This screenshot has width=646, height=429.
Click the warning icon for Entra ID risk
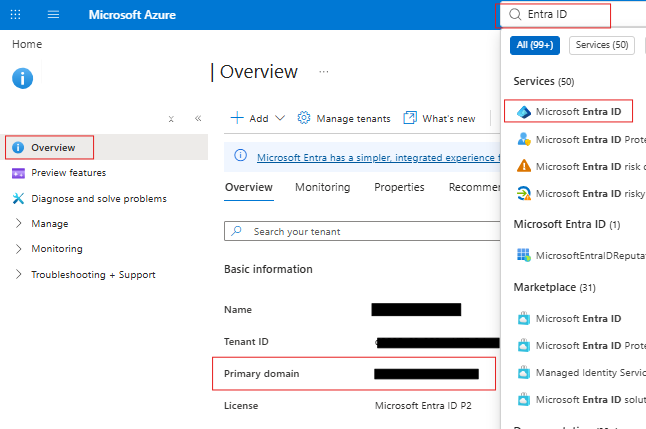pyautogui.click(x=524, y=166)
